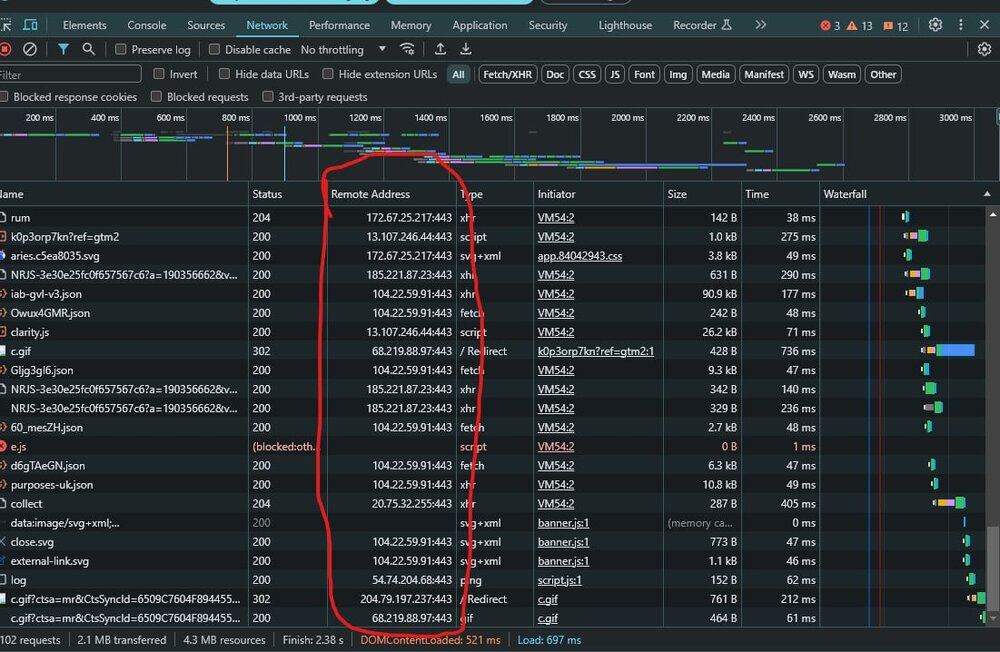Open network conditions wifi icon

pos(407,49)
